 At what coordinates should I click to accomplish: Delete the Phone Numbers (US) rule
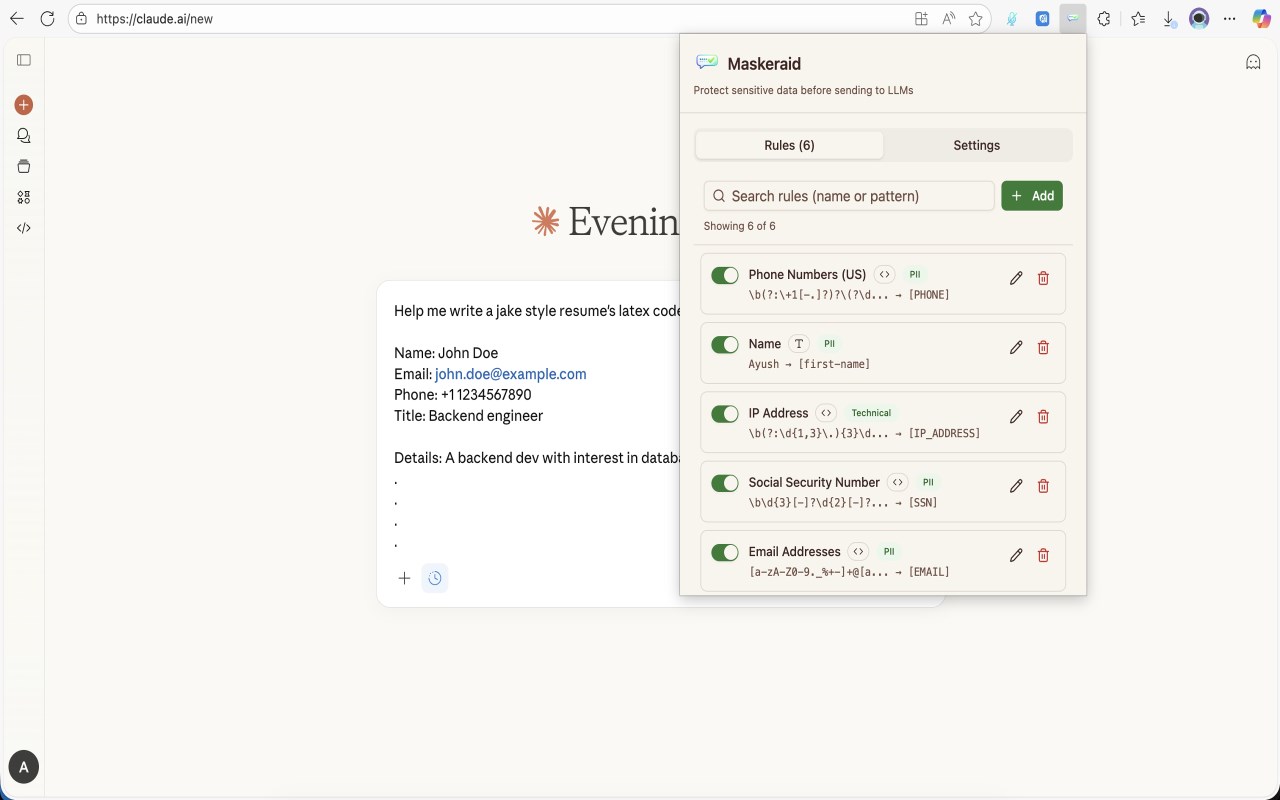[x=1043, y=278]
